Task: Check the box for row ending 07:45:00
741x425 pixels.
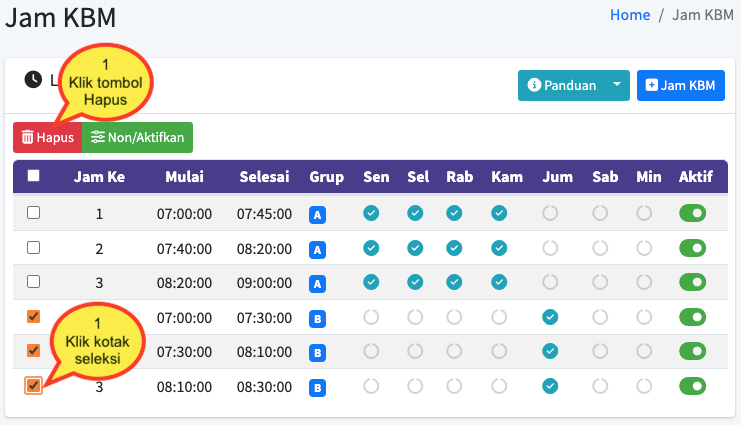Action: [x=34, y=213]
